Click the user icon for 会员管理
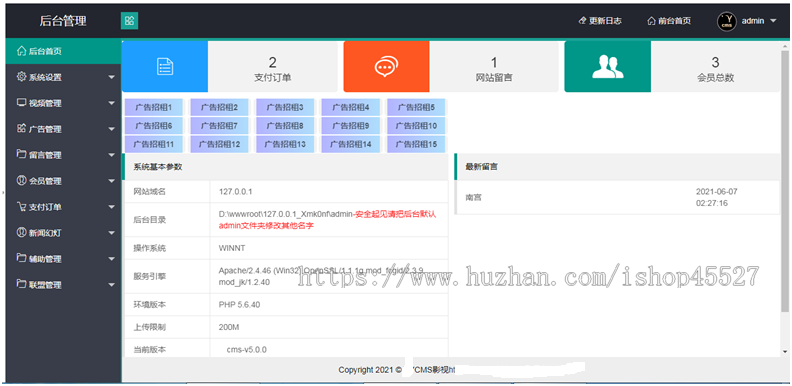Viewport: 792px width, 386px height. pyautogui.click(x=21, y=180)
